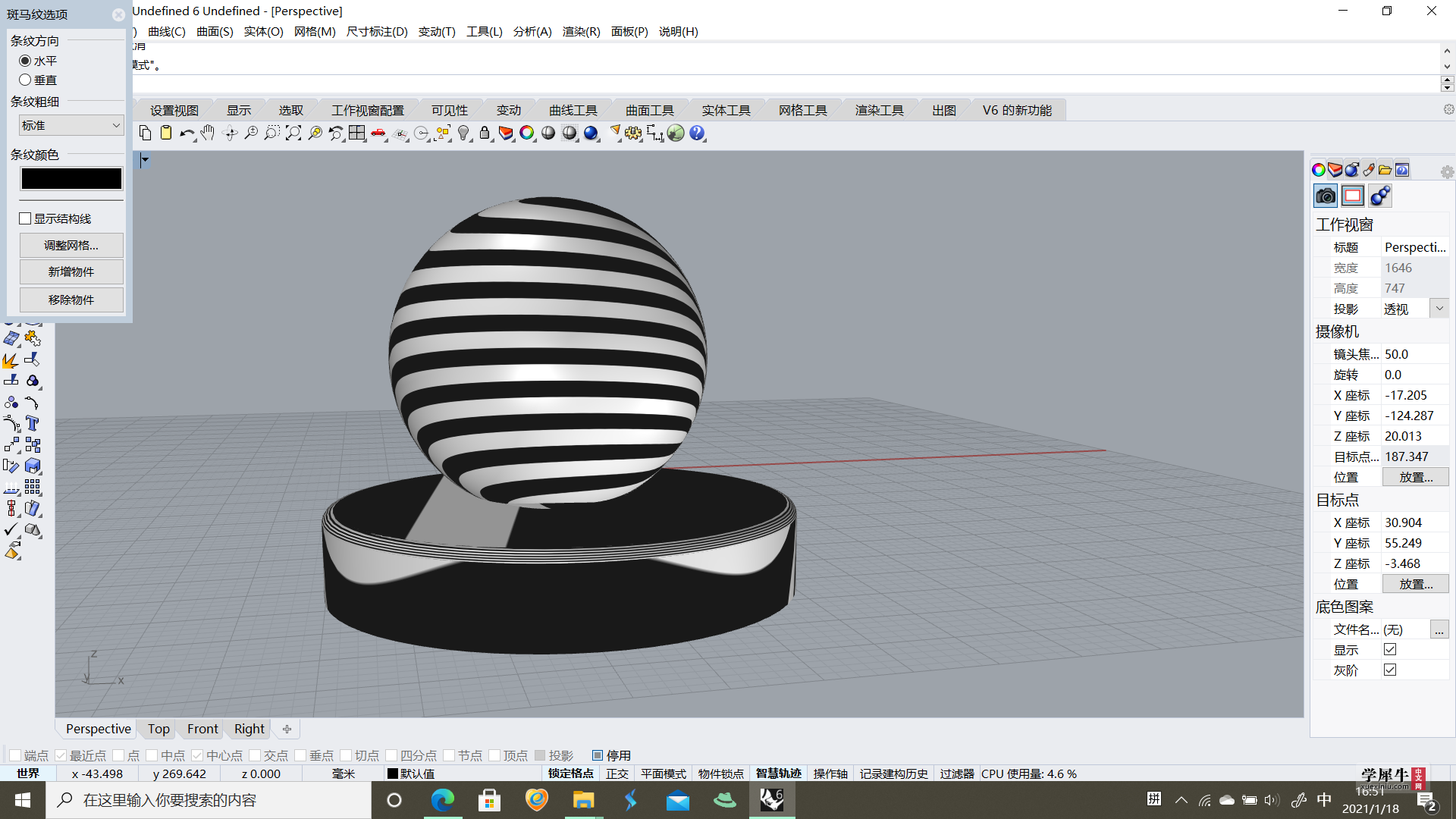
Task: Click the color wheel icon in toolbar
Action: pos(527,133)
